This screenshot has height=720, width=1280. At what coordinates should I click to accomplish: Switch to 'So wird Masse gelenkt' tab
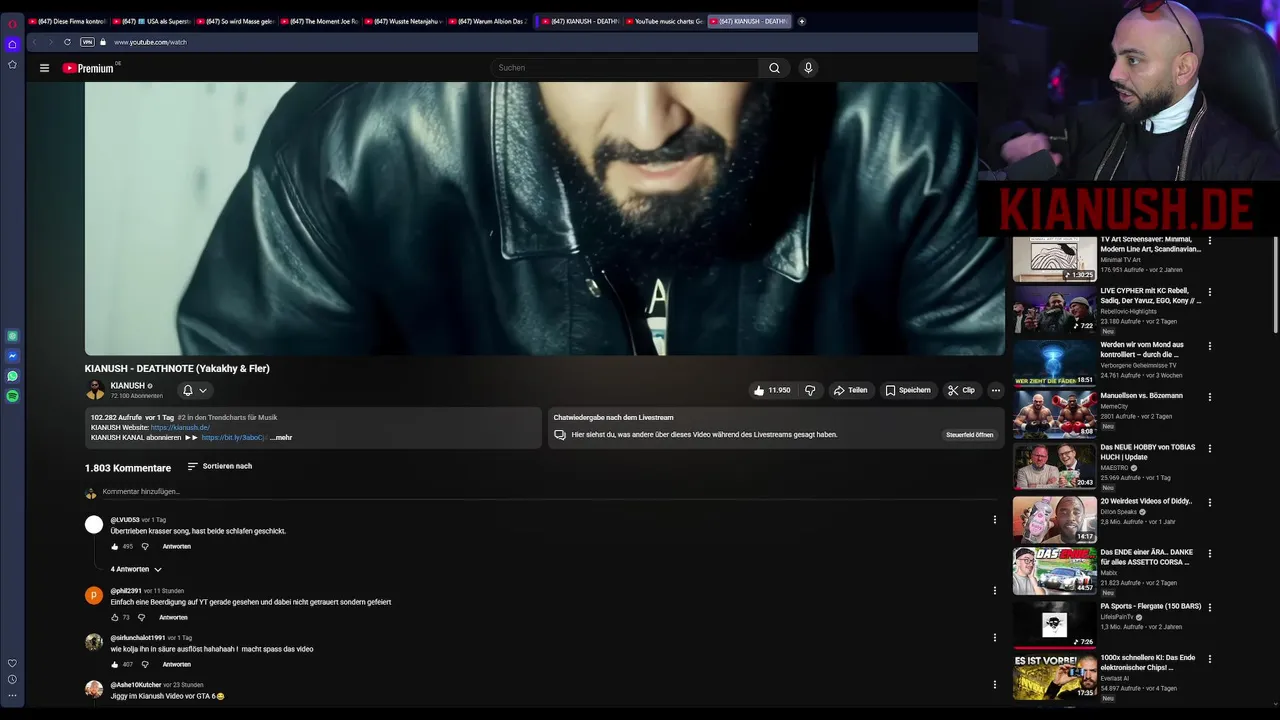(236, 21)
